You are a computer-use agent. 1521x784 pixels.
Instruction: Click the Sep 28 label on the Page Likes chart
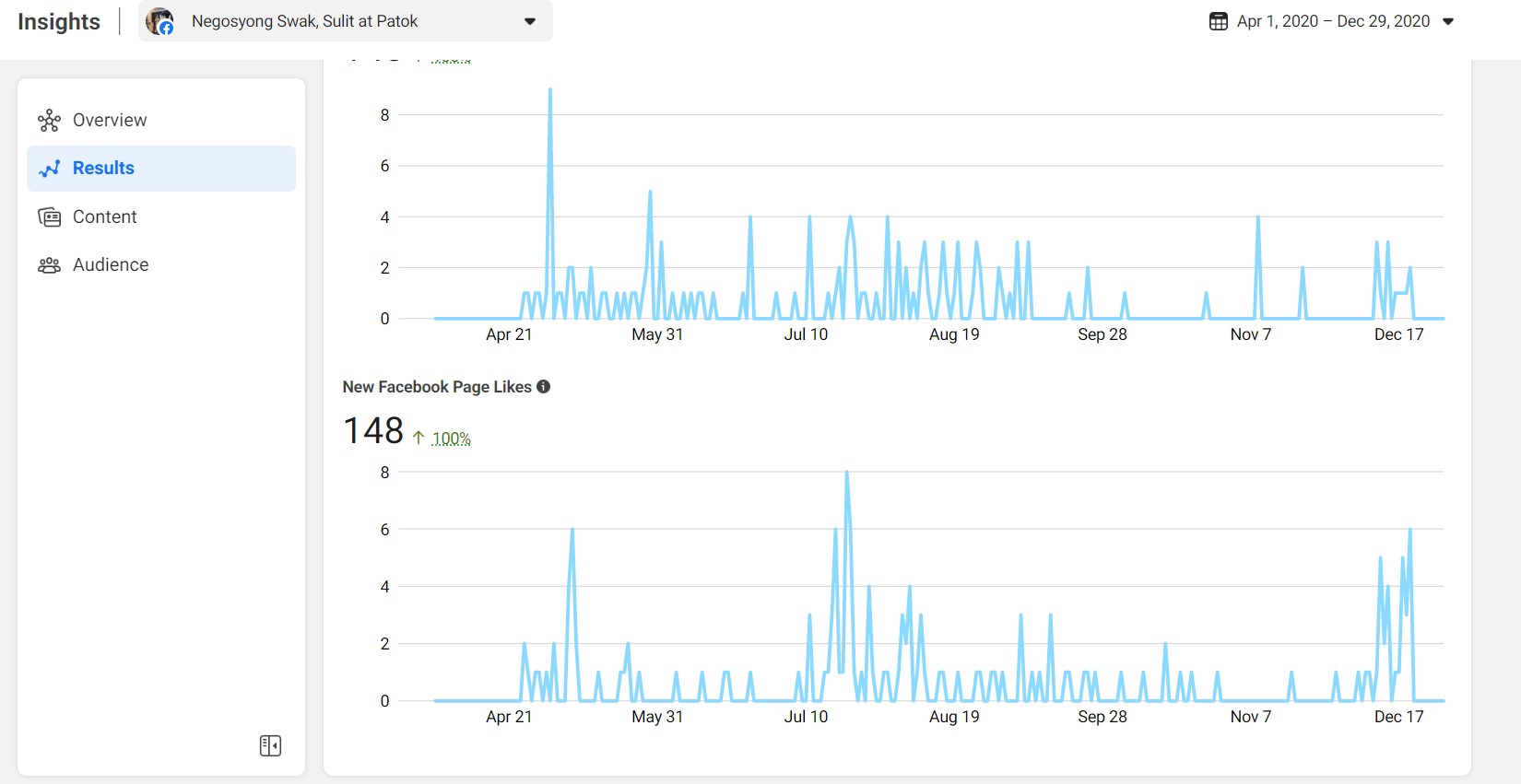1102,717
